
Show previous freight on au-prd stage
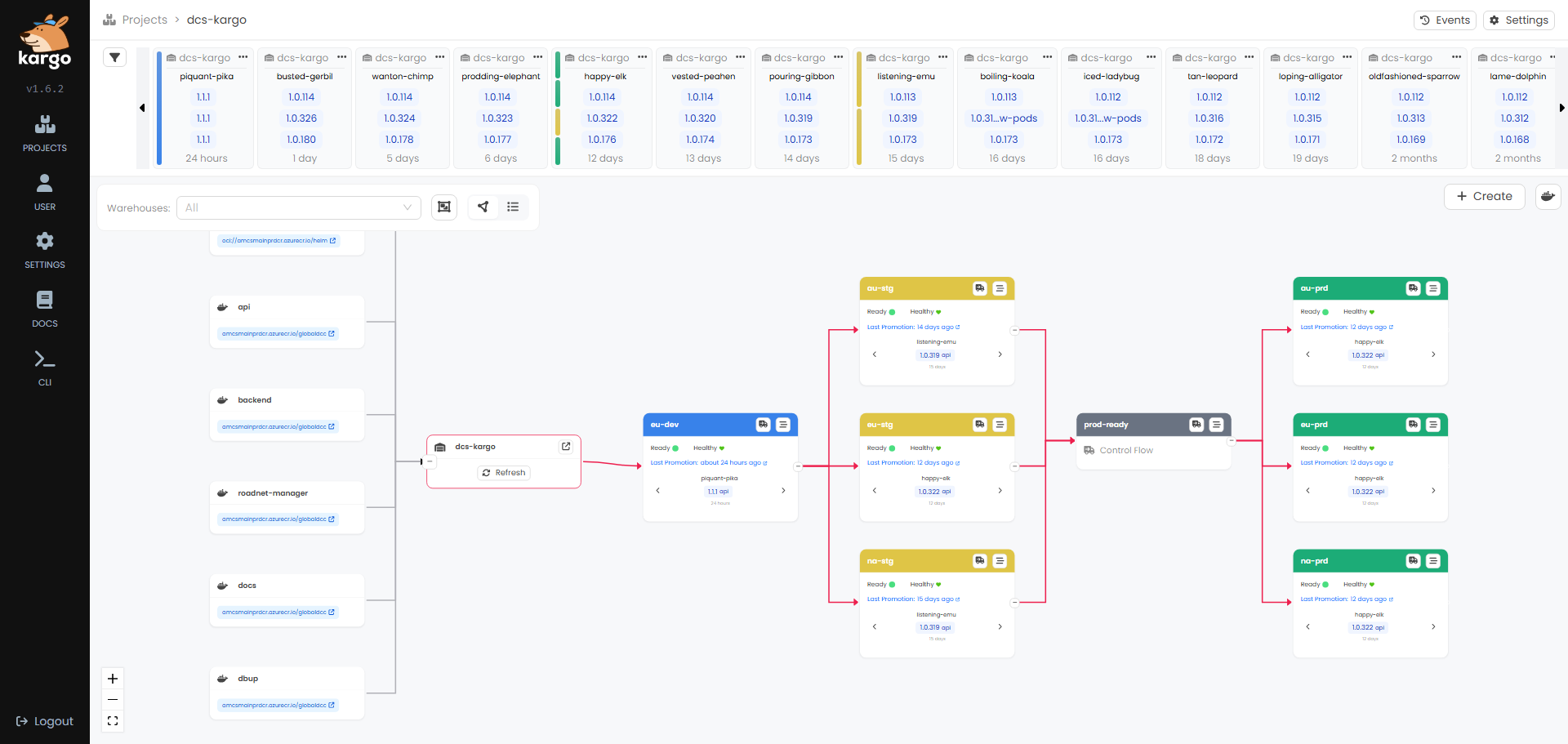click(1307, 354)
